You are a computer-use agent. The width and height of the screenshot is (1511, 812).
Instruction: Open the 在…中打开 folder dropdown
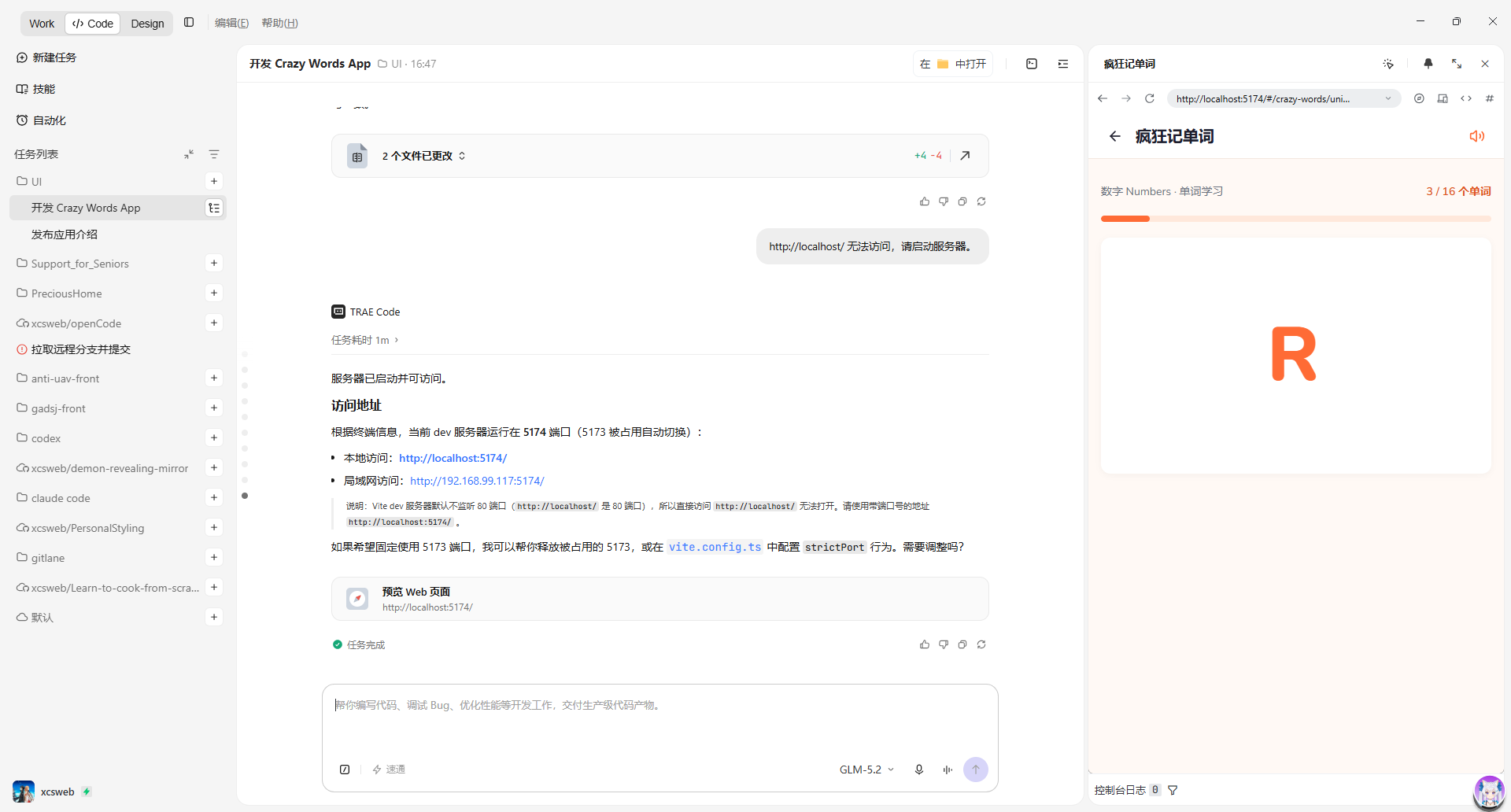point(953,64)
